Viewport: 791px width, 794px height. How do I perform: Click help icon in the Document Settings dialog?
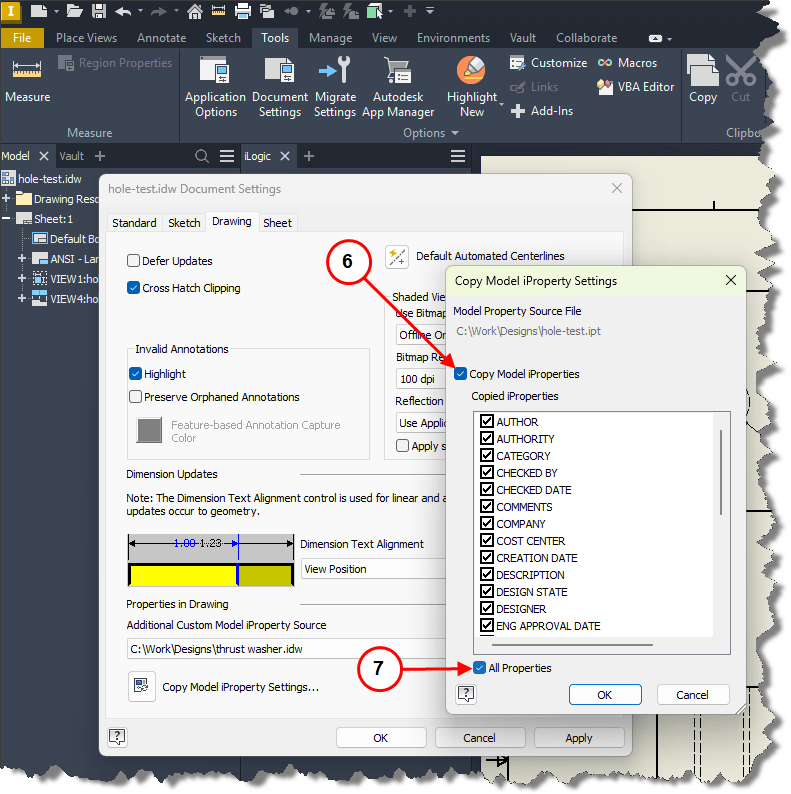click(x=117, y=736)
